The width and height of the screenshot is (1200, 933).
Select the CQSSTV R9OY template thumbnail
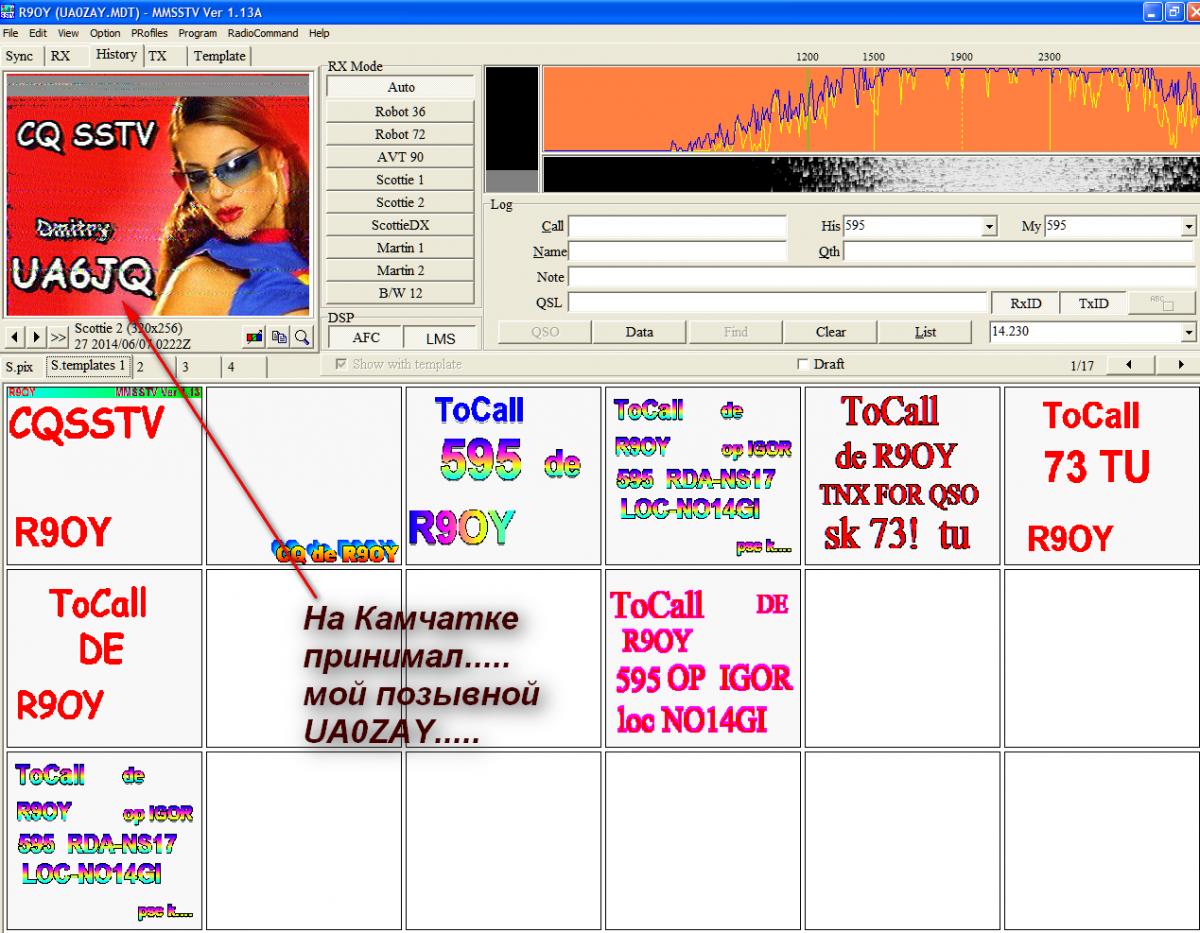(x=104, y=476)
